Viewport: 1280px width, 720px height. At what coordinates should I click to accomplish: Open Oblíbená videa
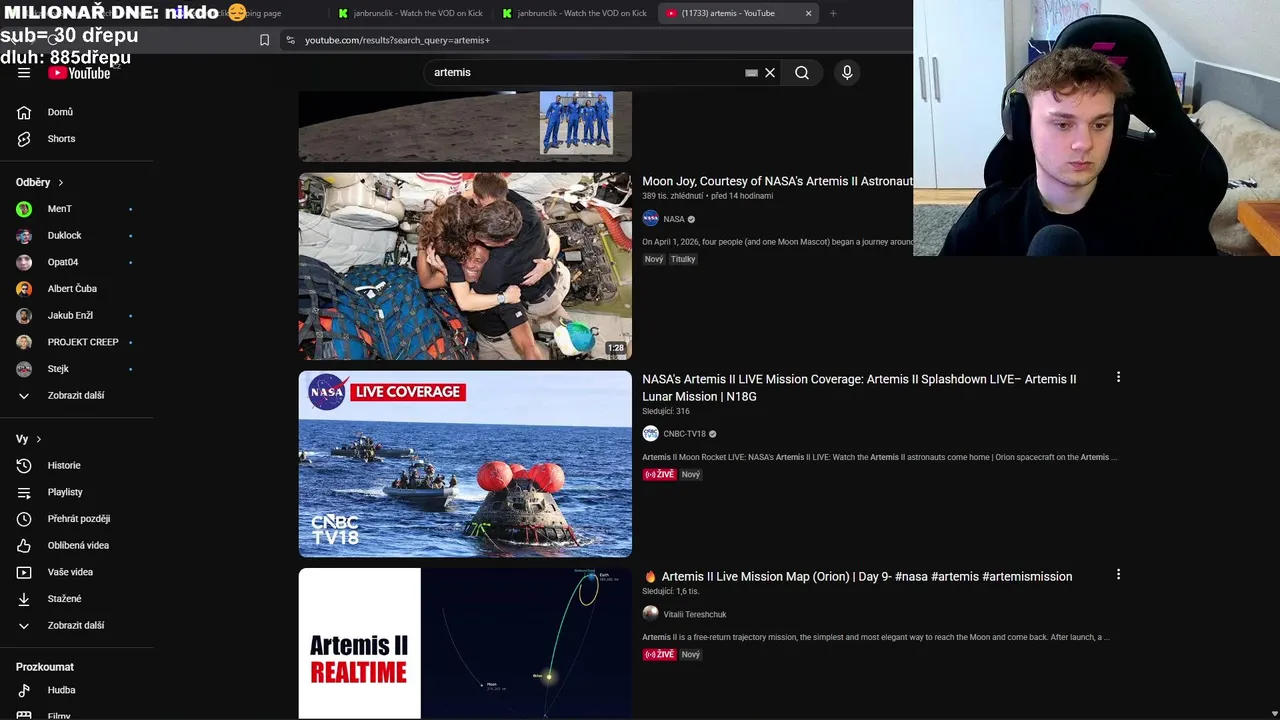point(77,545)
